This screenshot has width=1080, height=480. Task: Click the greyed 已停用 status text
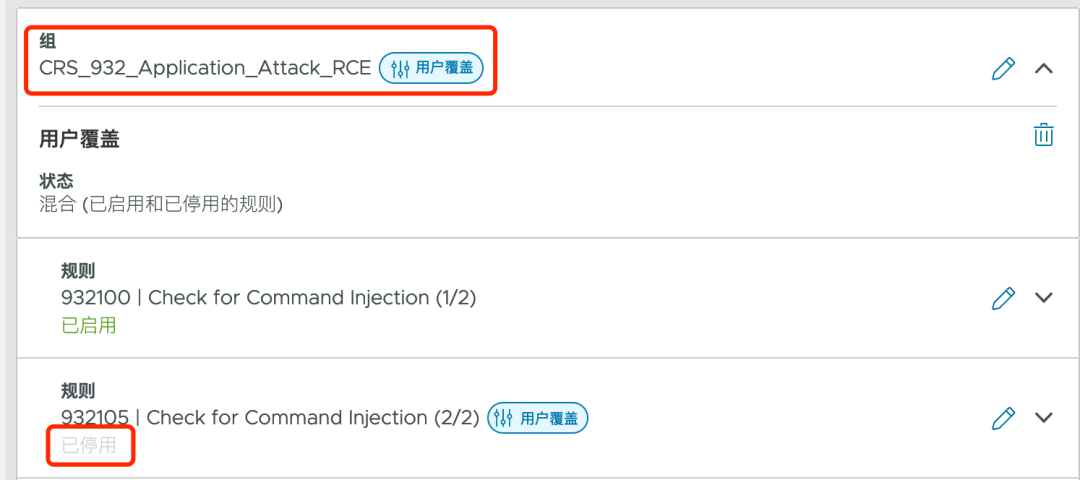(88, 445)
